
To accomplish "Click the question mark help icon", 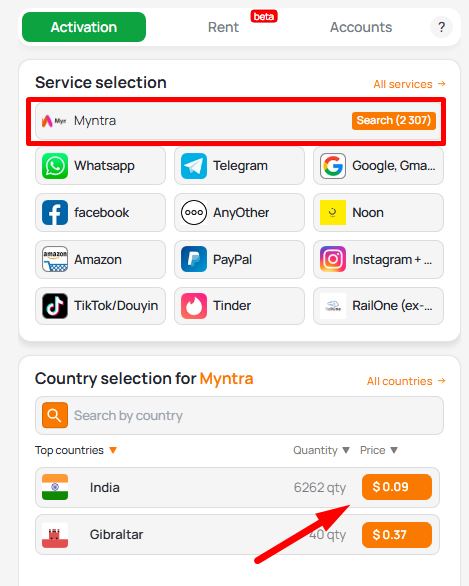I will [x=441, y=27].
